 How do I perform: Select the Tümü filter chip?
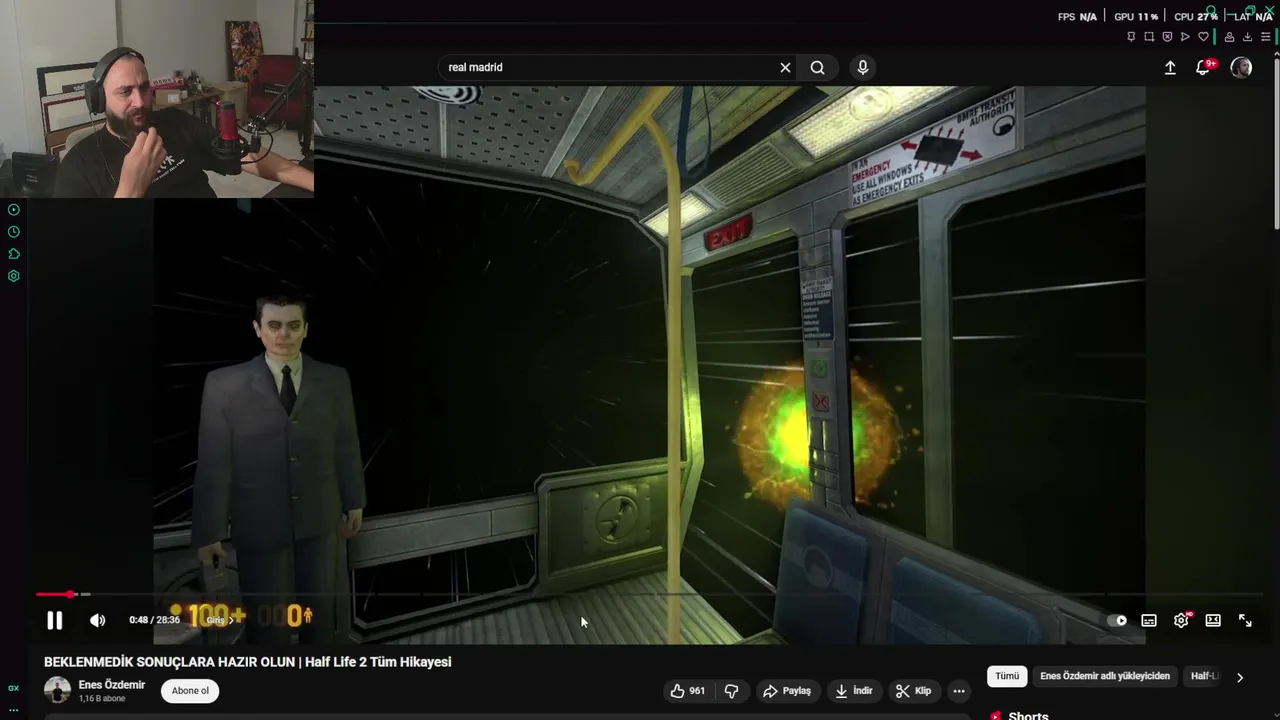pos(1007,676)
